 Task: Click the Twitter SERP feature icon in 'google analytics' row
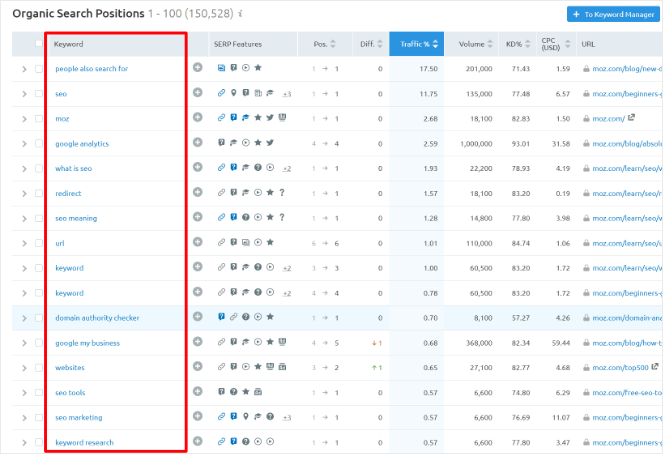click(270, 143)
